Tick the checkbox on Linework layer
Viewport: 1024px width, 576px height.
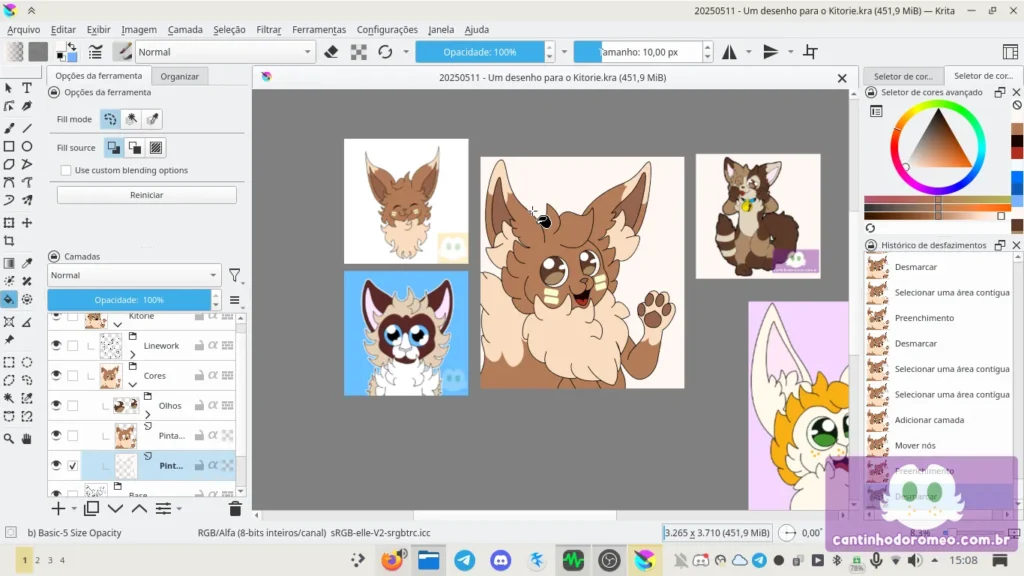(72, 345)
